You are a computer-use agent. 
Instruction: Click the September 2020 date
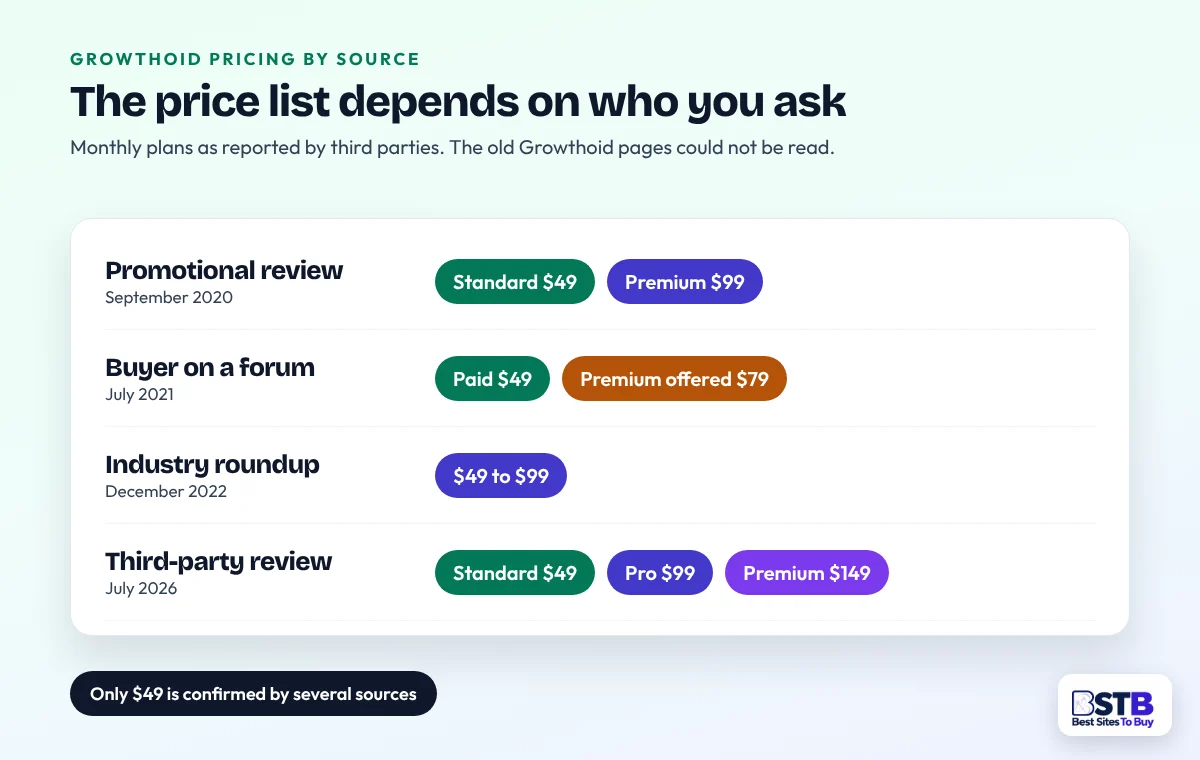[x=169, y=297]
